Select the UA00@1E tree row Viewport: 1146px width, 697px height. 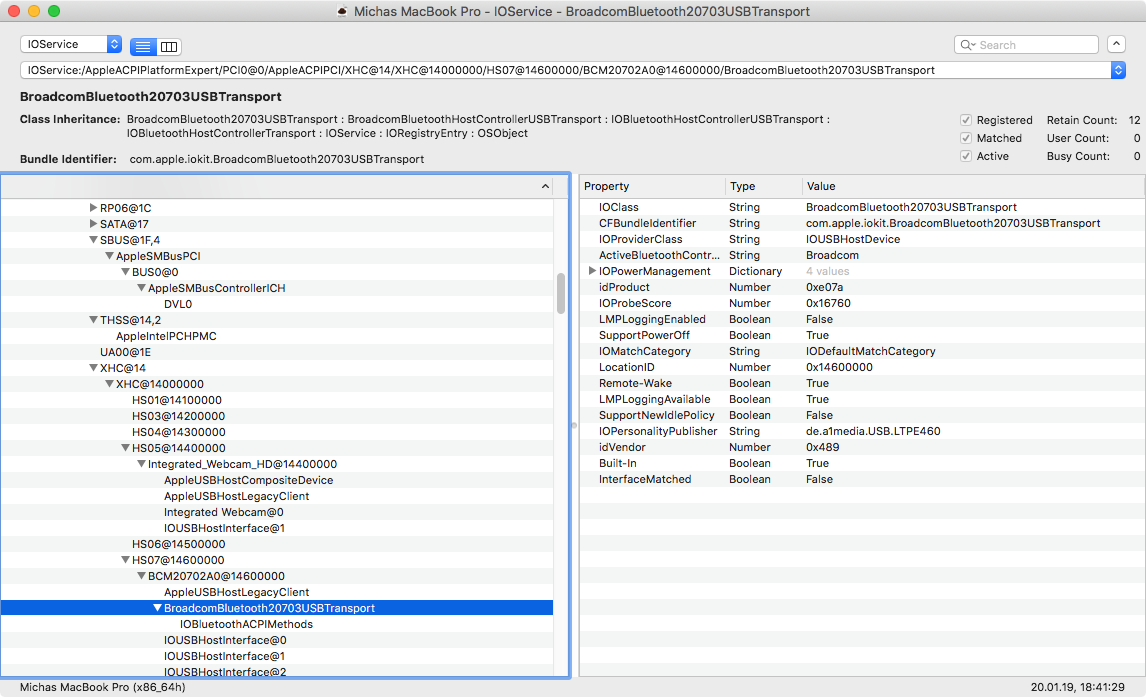(277, 352)
